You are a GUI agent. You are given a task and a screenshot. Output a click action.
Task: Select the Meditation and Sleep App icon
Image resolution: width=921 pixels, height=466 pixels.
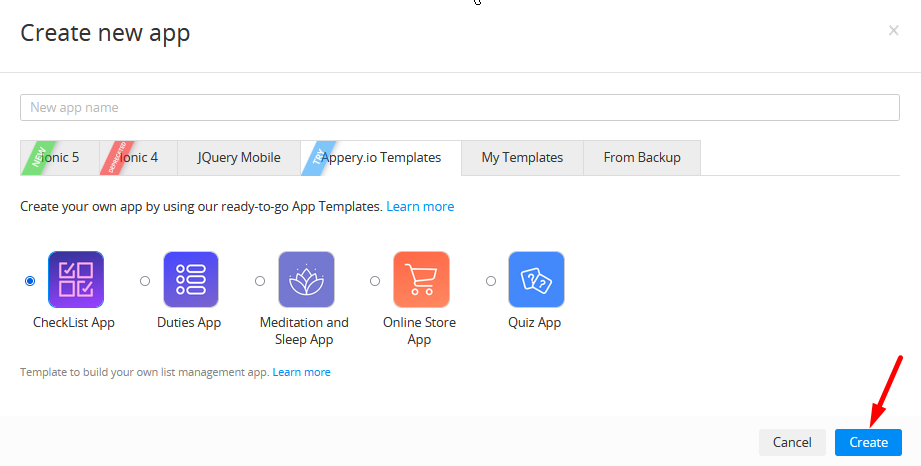(x=306, y=280)
